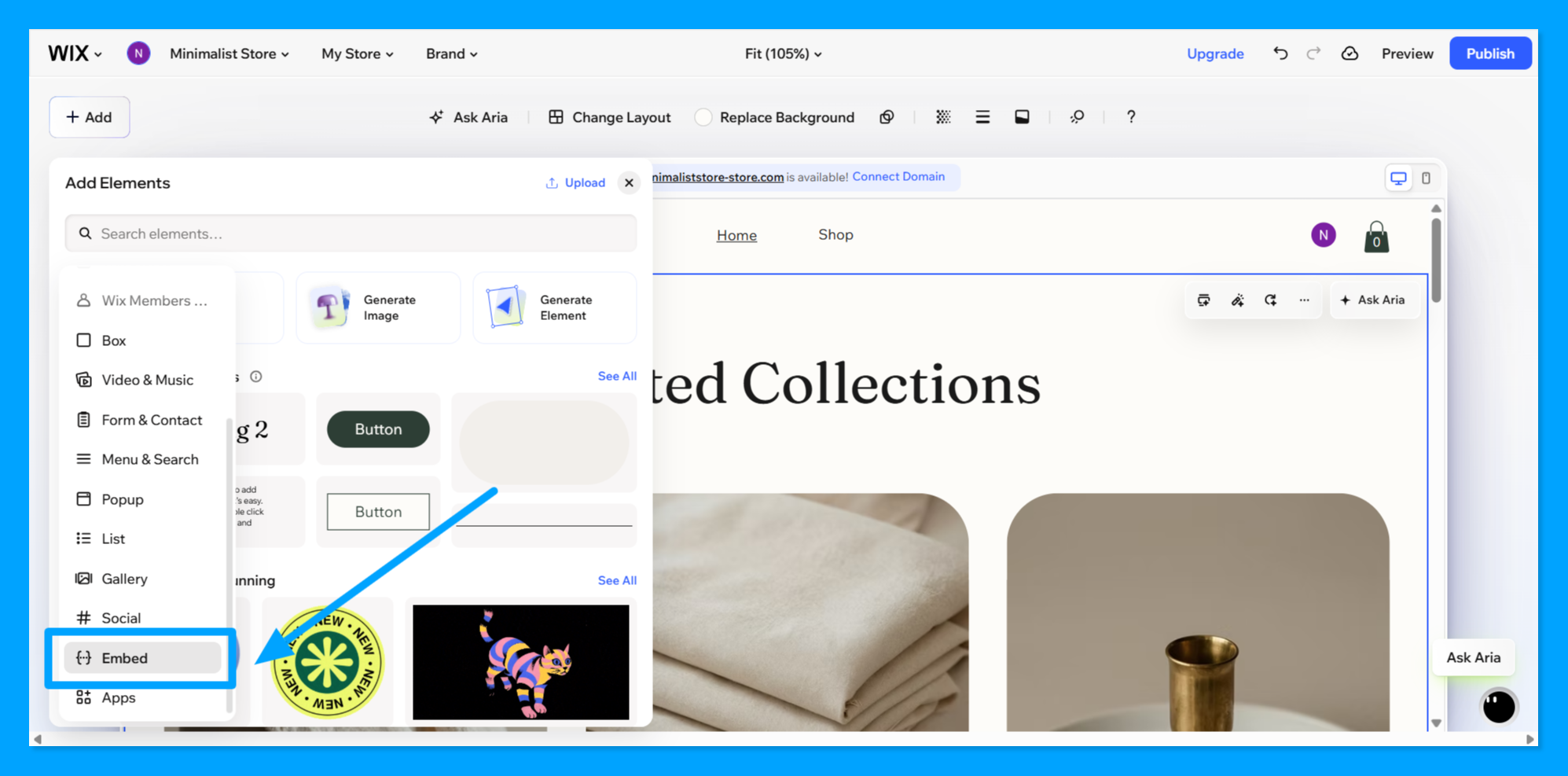This screenshot has width=1568, height=776.
Task: Click the Upload link in Add Elements
Action: click(576, 183)
